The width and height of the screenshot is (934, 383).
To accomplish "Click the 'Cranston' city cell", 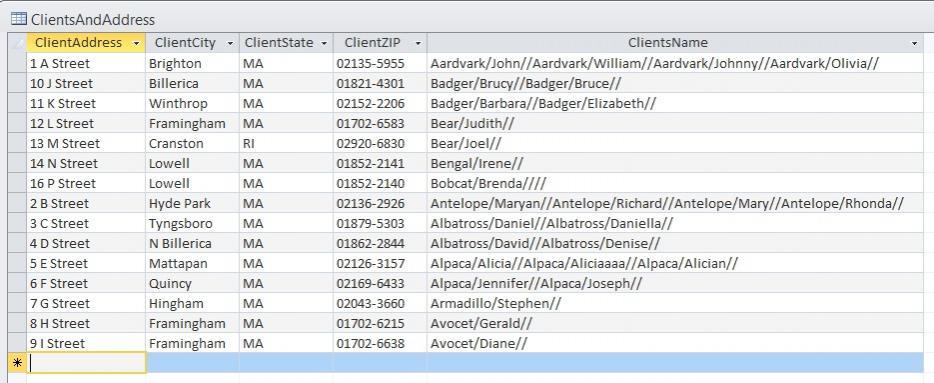I will (x=192, y=144).
